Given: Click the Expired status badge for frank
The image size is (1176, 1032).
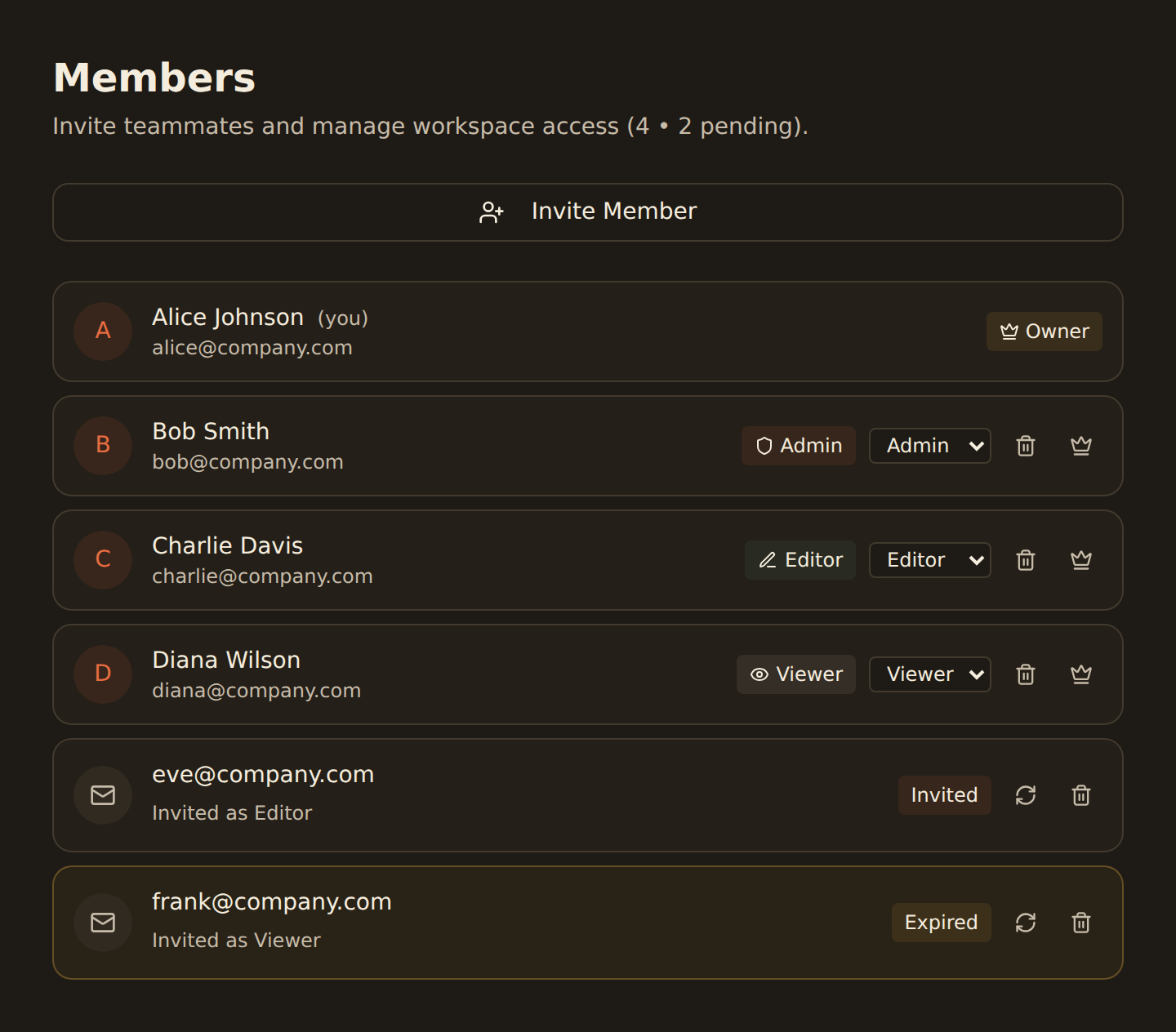Looking at the screenshot, I should pos(942,923).
